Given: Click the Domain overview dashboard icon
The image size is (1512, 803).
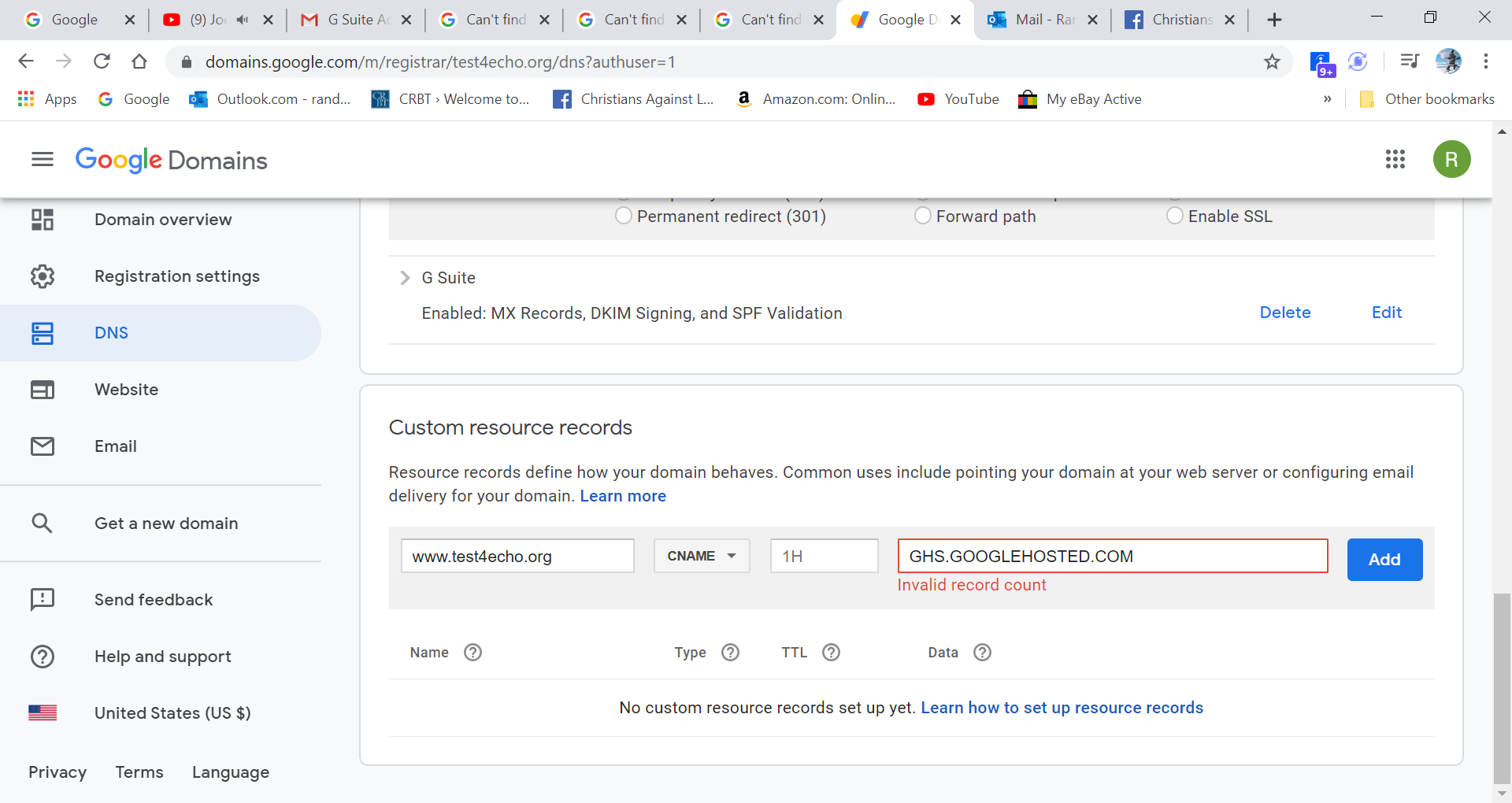Looking at the screenshot, I should click(43, 220).
